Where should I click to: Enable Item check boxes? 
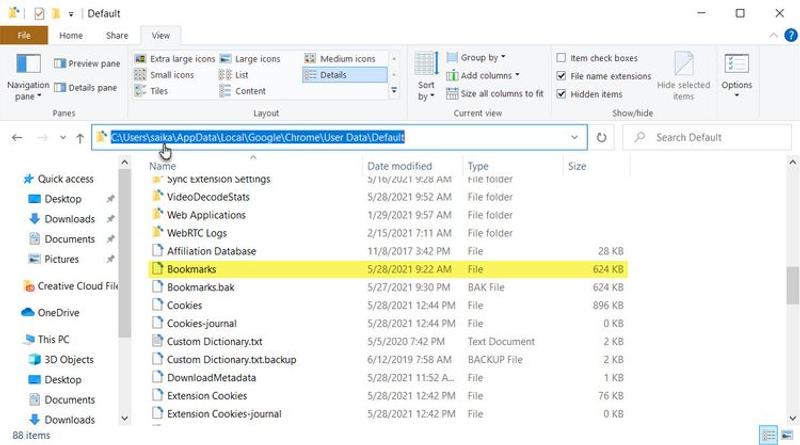[x=561, y=58]
